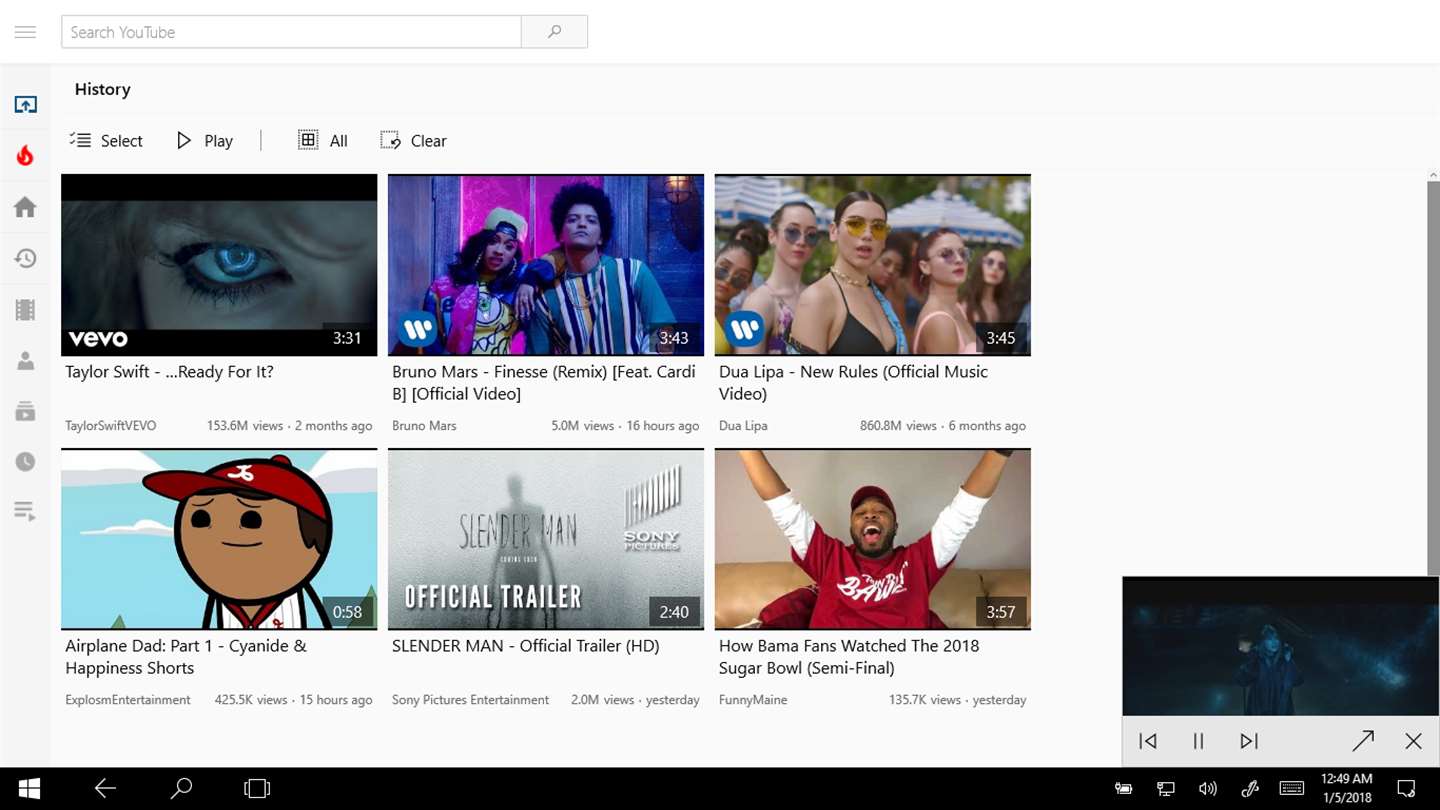The image size is (1440, 810).
Task: Open the Taylor Swift Ready For It thumbnail
Action: tap(219, 265)
